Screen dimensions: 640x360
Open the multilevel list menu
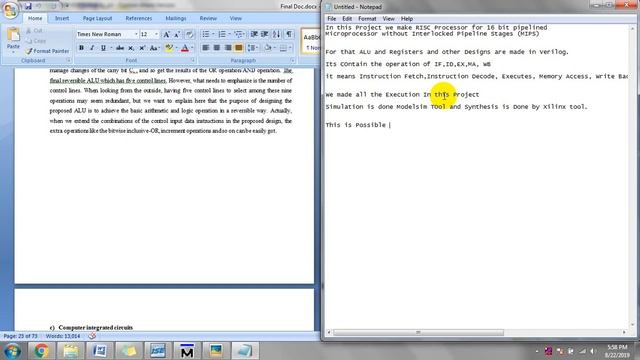click(239, 34)
